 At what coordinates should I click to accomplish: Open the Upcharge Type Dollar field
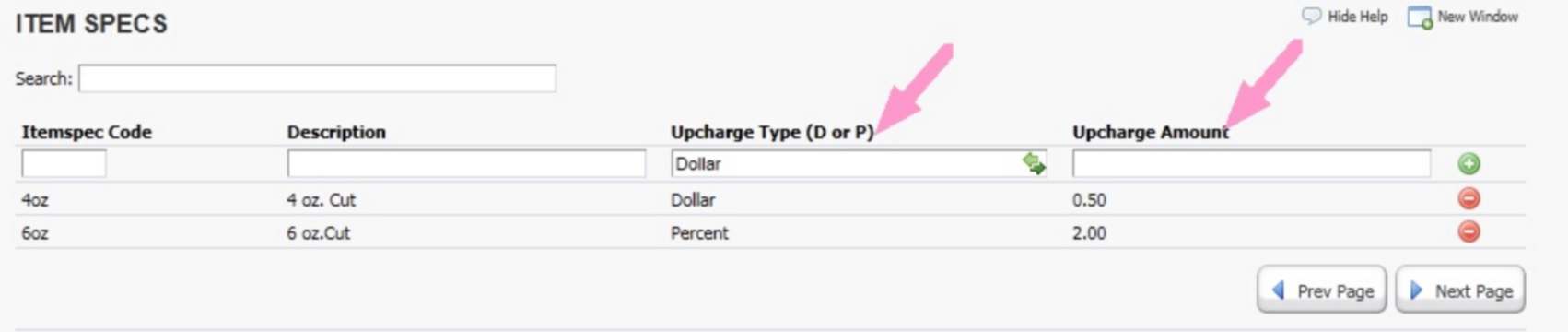click(859, 164)
